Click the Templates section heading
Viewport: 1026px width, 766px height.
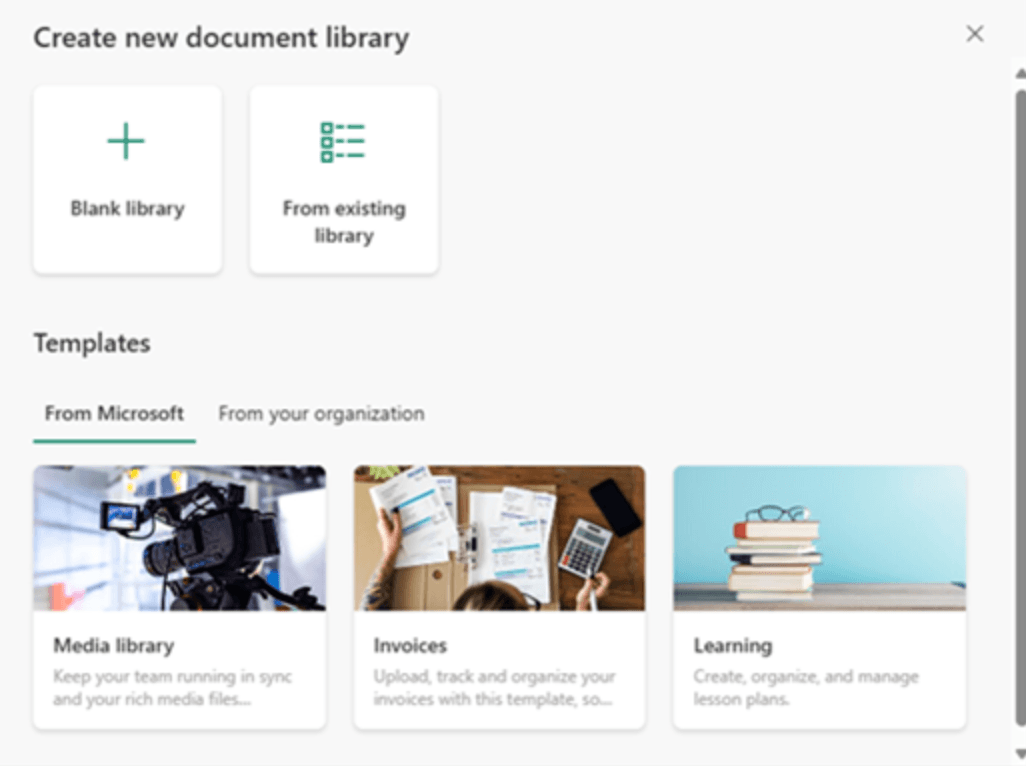tap(92, 343)
